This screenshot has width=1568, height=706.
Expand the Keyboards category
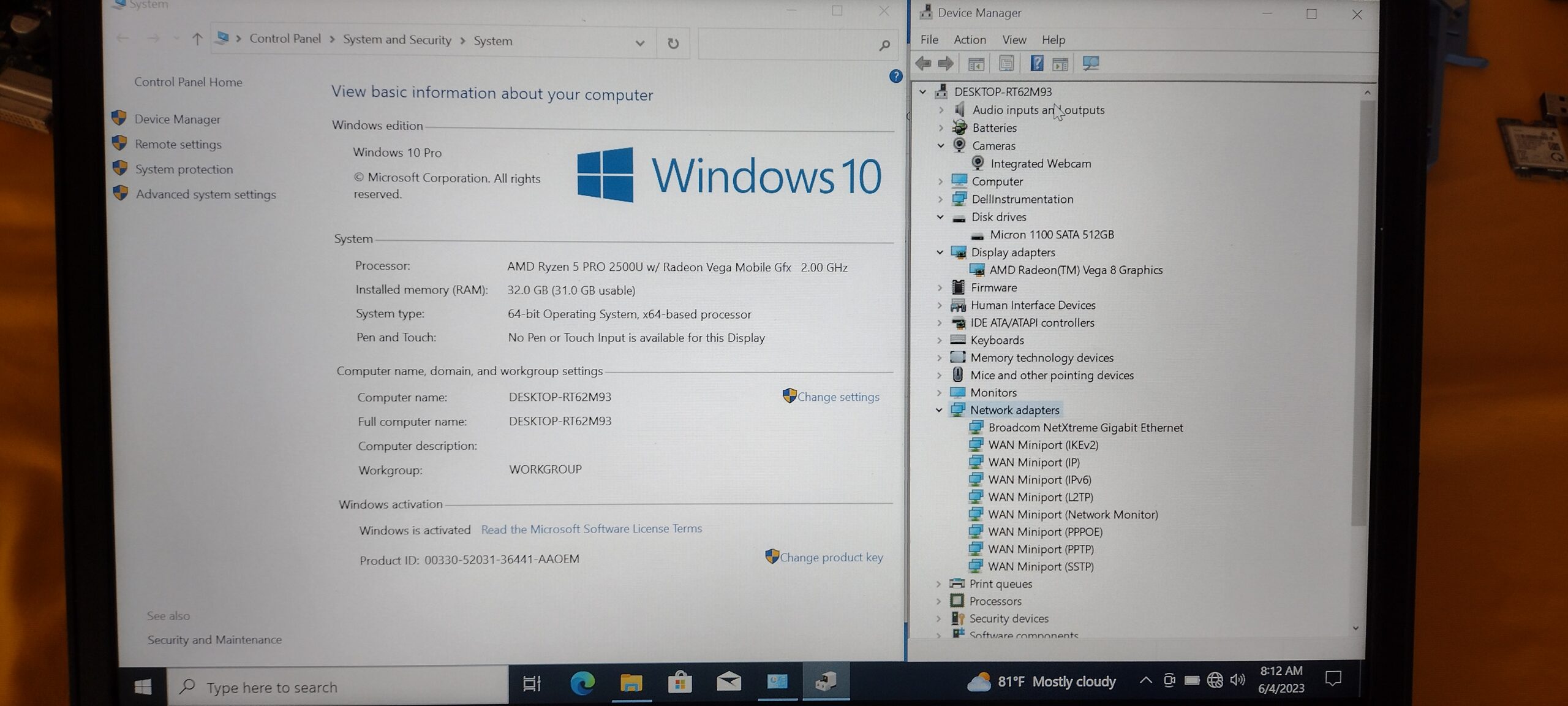pos(940,340)
